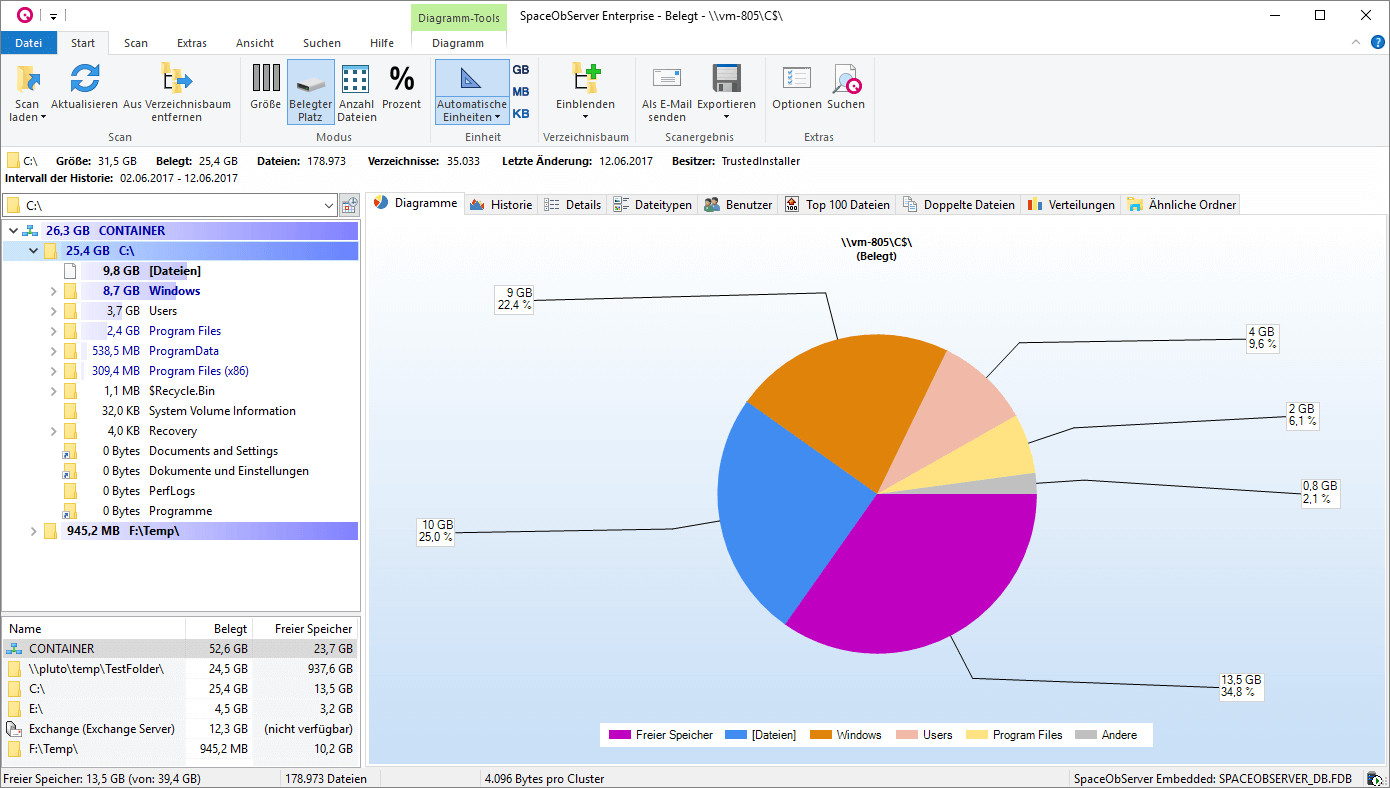
Task: Open the Dateitypen tab
Action: point(653,204)
